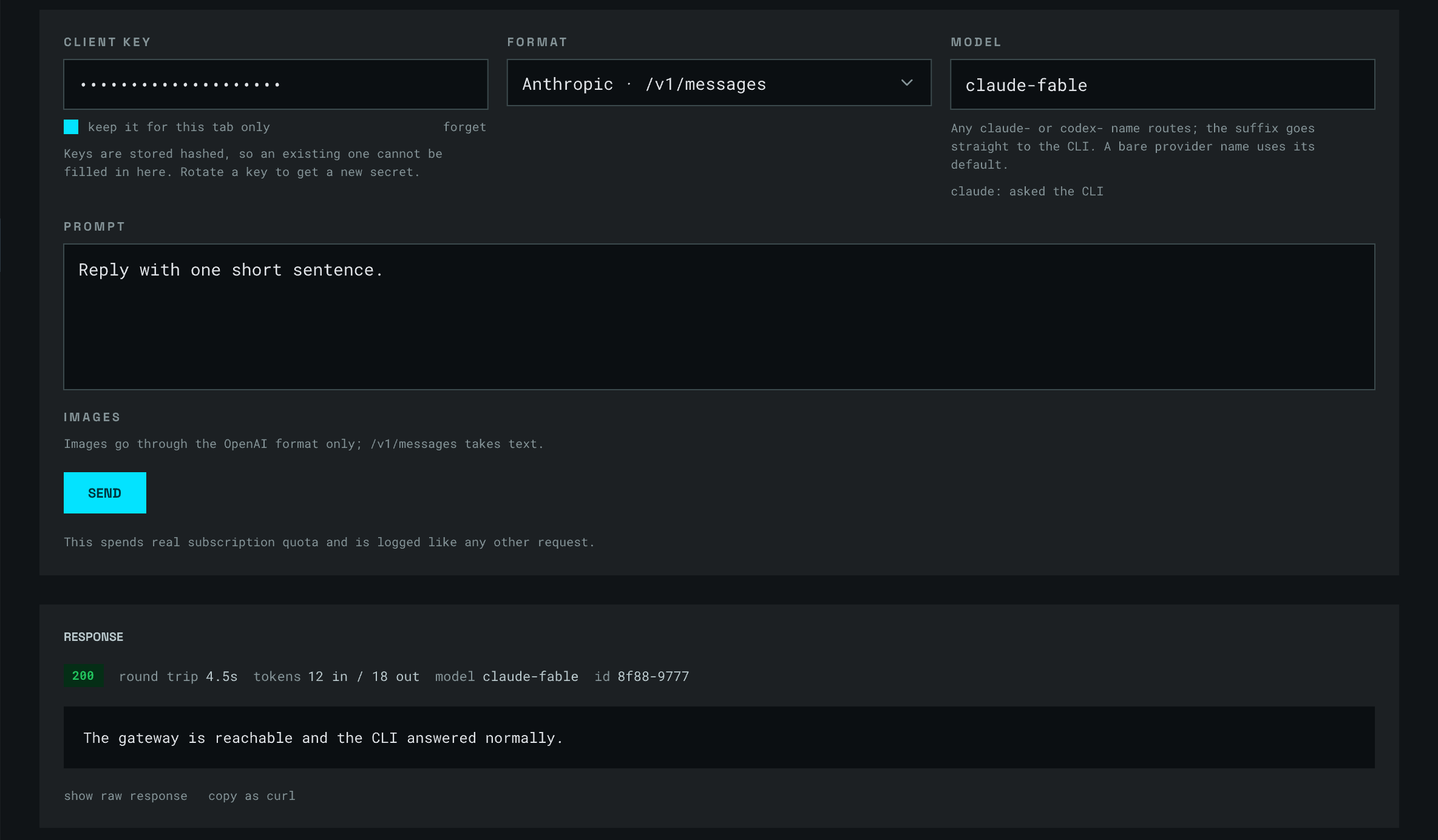The image size is (1438, 840).
Task: Click the CLIENT KEY label
Action: 107,42
